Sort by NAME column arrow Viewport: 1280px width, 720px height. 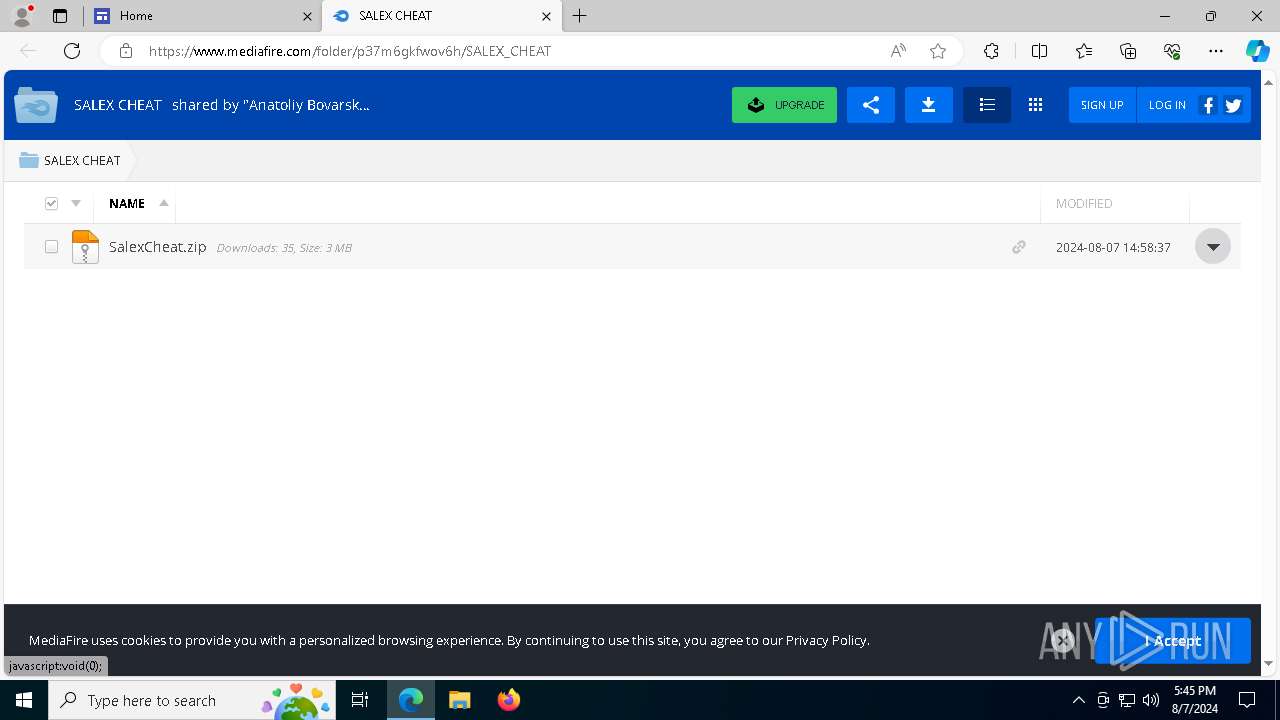click(x=164, y=203)
